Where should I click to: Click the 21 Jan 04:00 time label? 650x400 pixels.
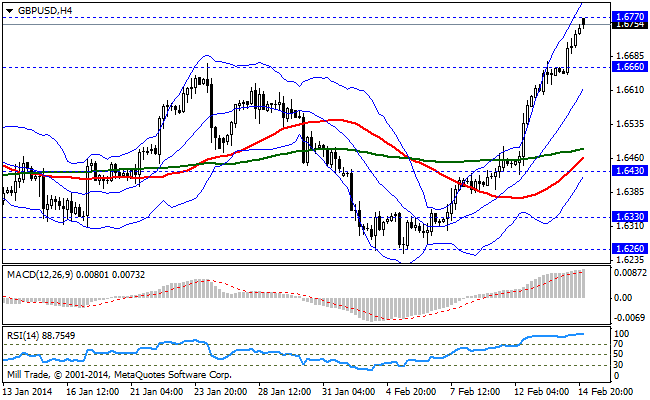pyautogui.click(x=157, y=392)
